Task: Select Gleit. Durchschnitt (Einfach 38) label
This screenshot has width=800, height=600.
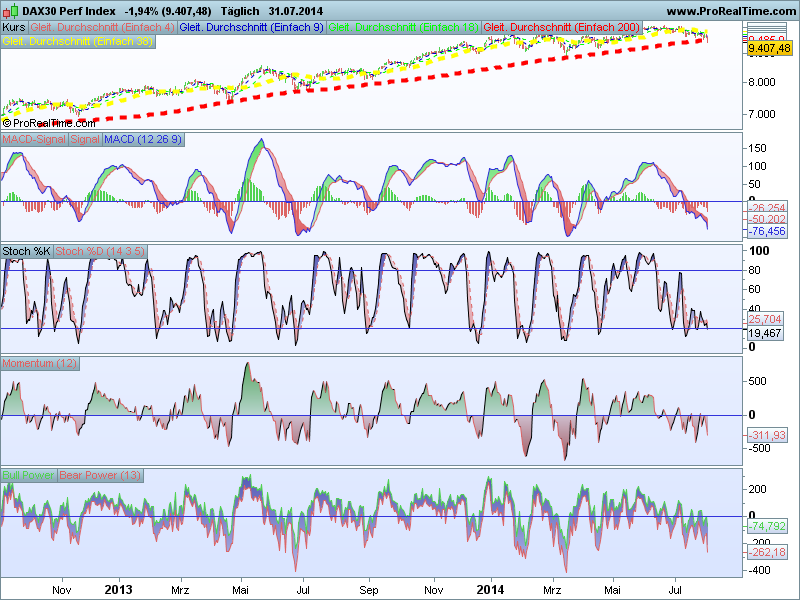Action: [x=78, y=41]
